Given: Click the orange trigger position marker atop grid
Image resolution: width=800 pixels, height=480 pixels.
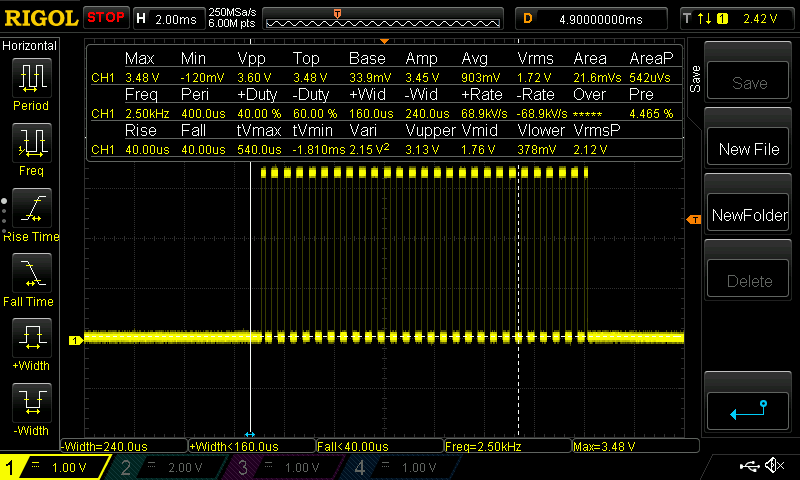Looking at the screenshot, I should tap(385, 41).
